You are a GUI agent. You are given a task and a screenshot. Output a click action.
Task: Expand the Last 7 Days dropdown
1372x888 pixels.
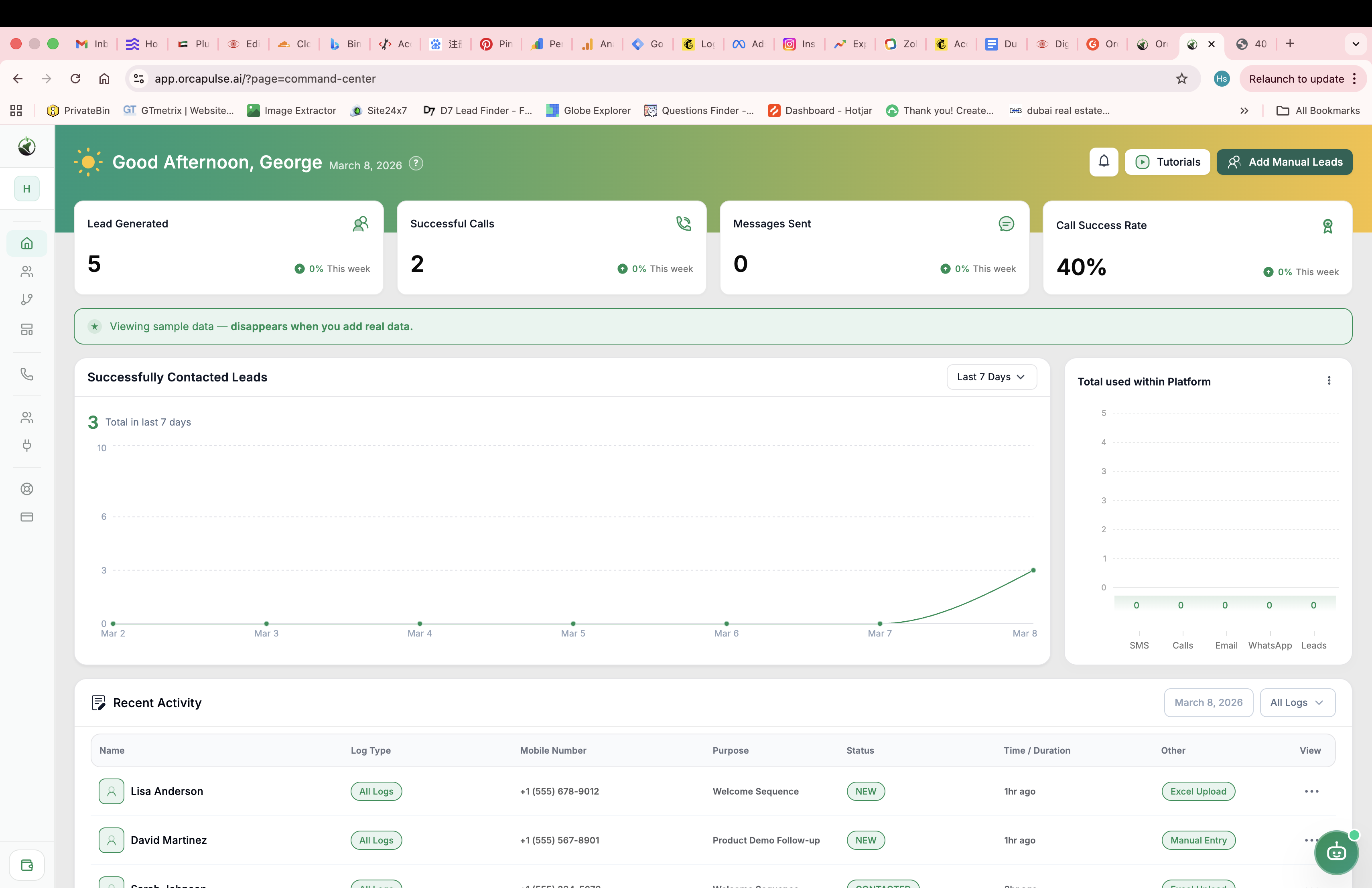coord(991,377)
